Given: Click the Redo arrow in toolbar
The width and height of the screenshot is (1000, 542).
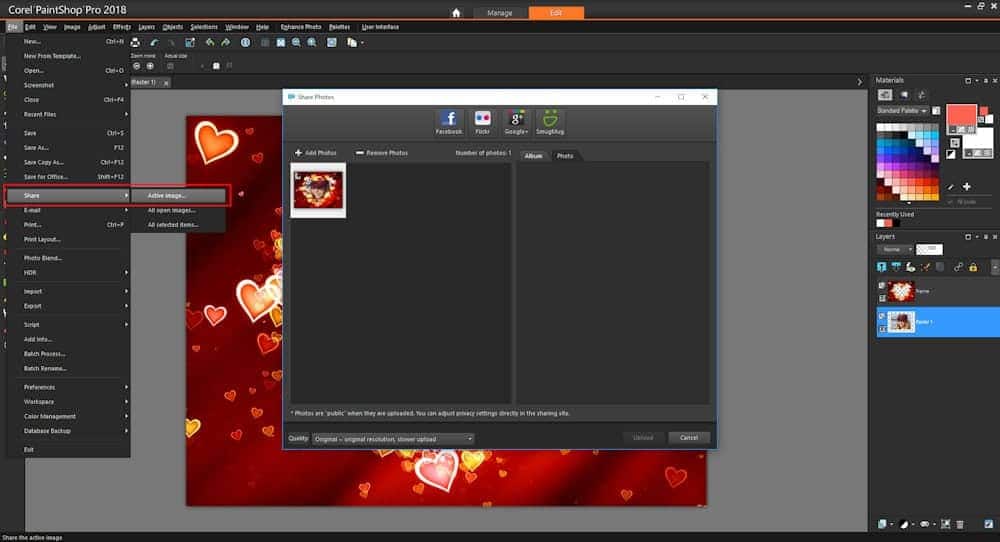Looking at the screenshot, I should pyautogui.click(x=173, y=43).
